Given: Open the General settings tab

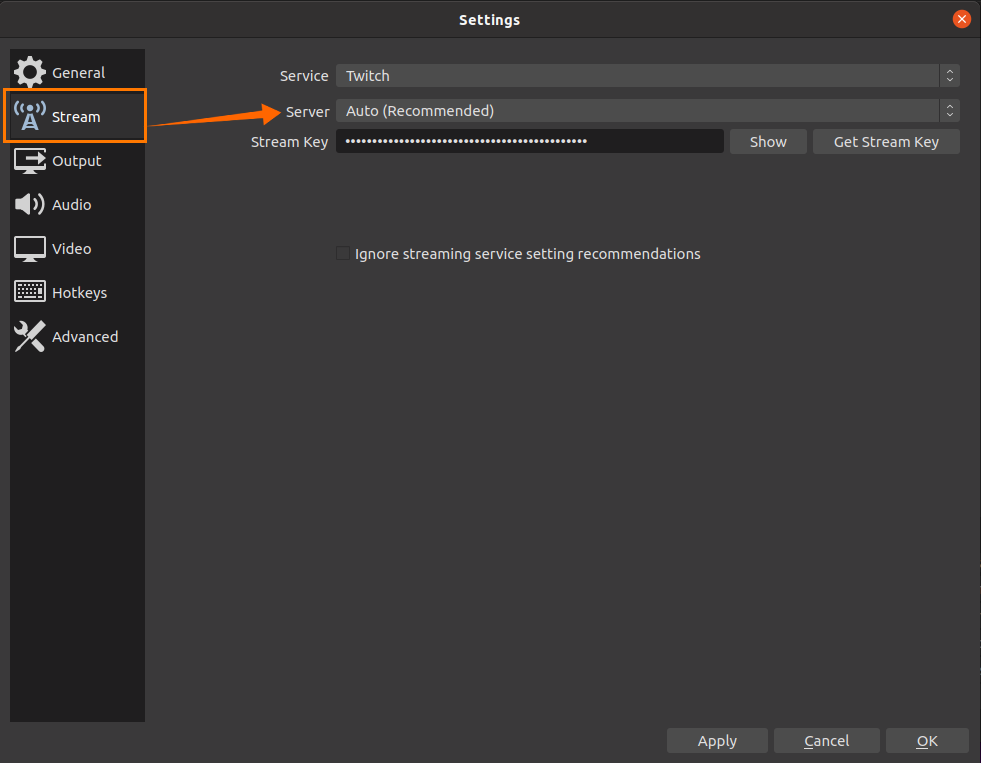Looking at the screenshot, I should pos(78,73).
